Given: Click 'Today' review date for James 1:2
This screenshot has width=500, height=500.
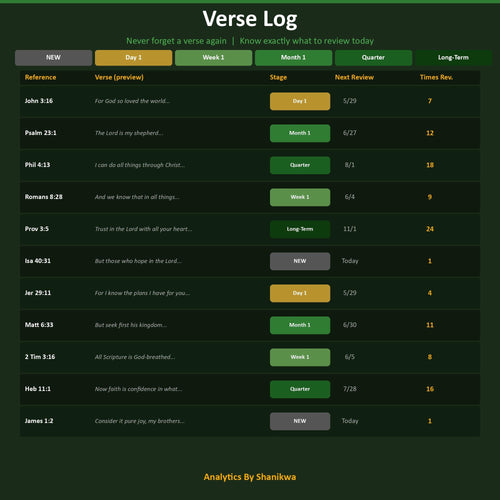Looking at the screenshot, I should 350,421.
